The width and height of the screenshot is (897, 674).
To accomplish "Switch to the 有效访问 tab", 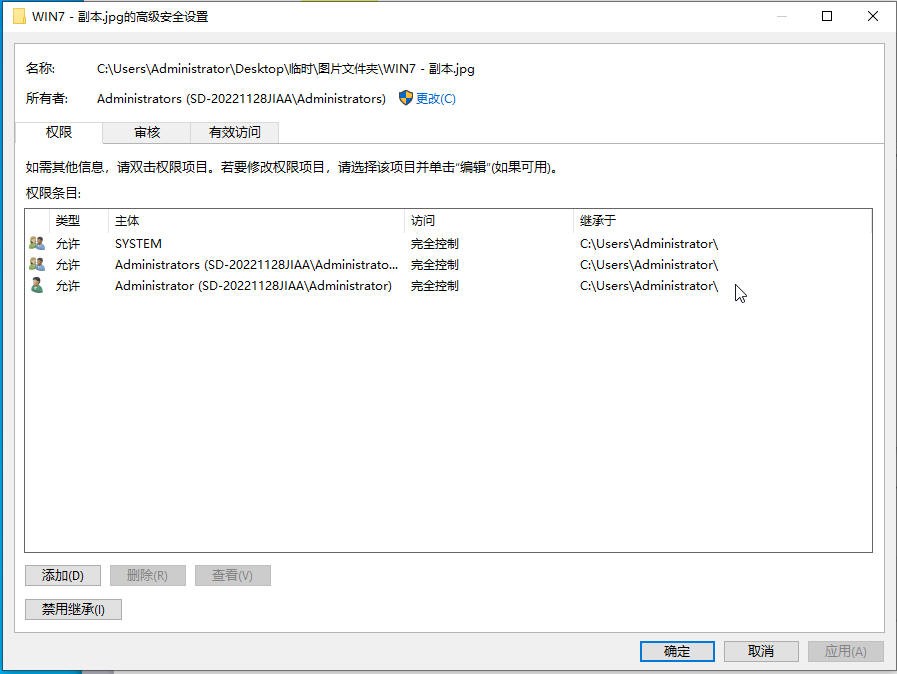I will point(235,132).
